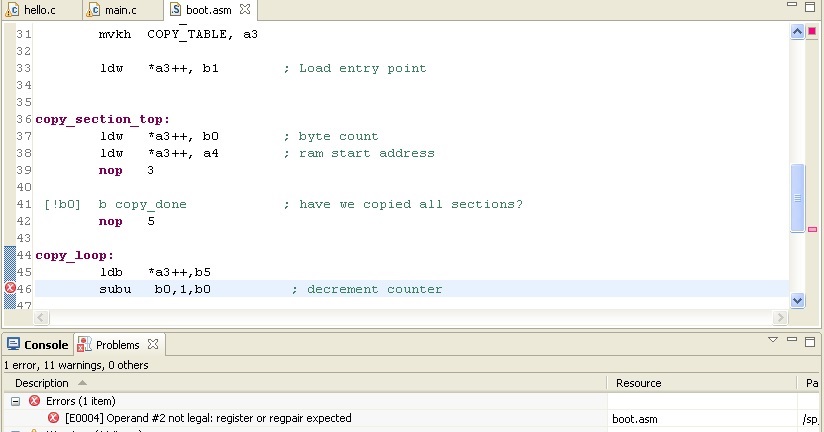This screenshot has height=432, width=824.
Task: Click line number 33 in the gutter
Action: [x=24, y=68]
